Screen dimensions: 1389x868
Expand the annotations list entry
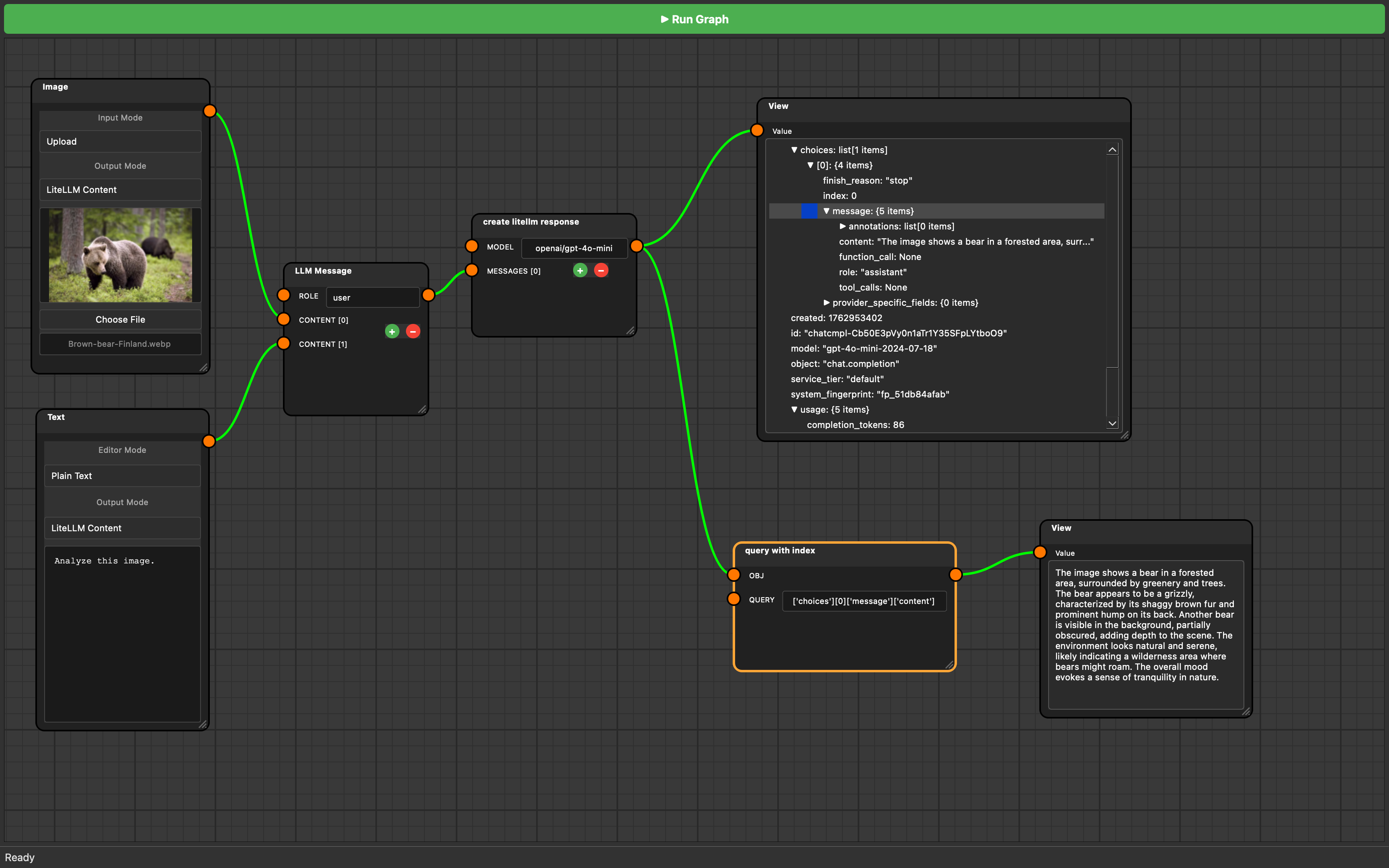tap(842, 226)
